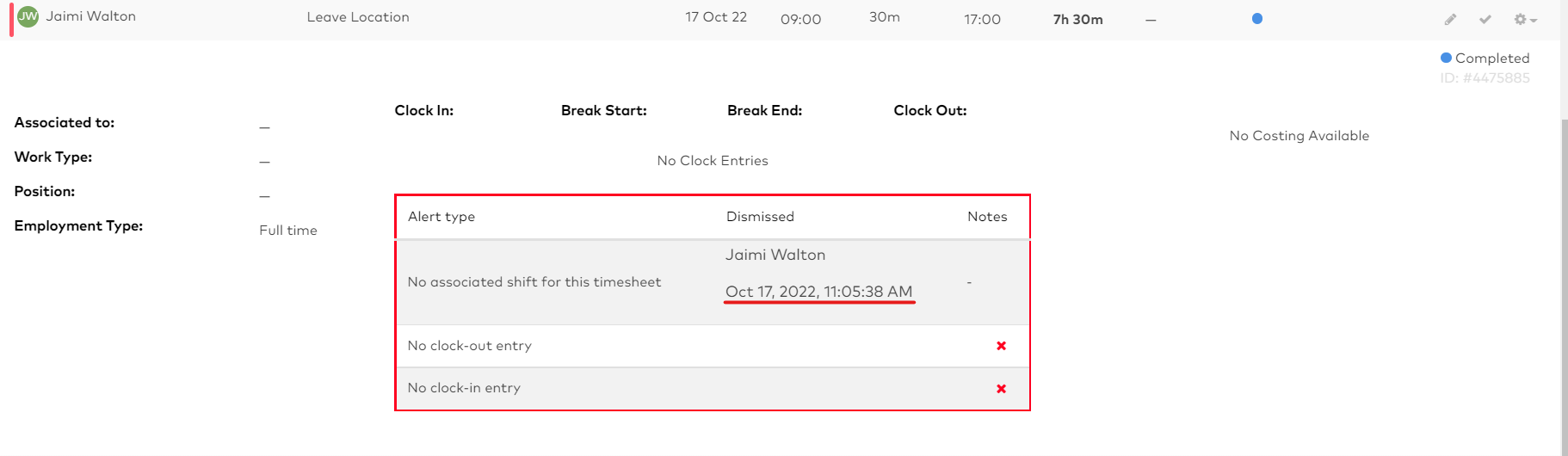Click the blue status dot in row

[x=1257, y=18]
